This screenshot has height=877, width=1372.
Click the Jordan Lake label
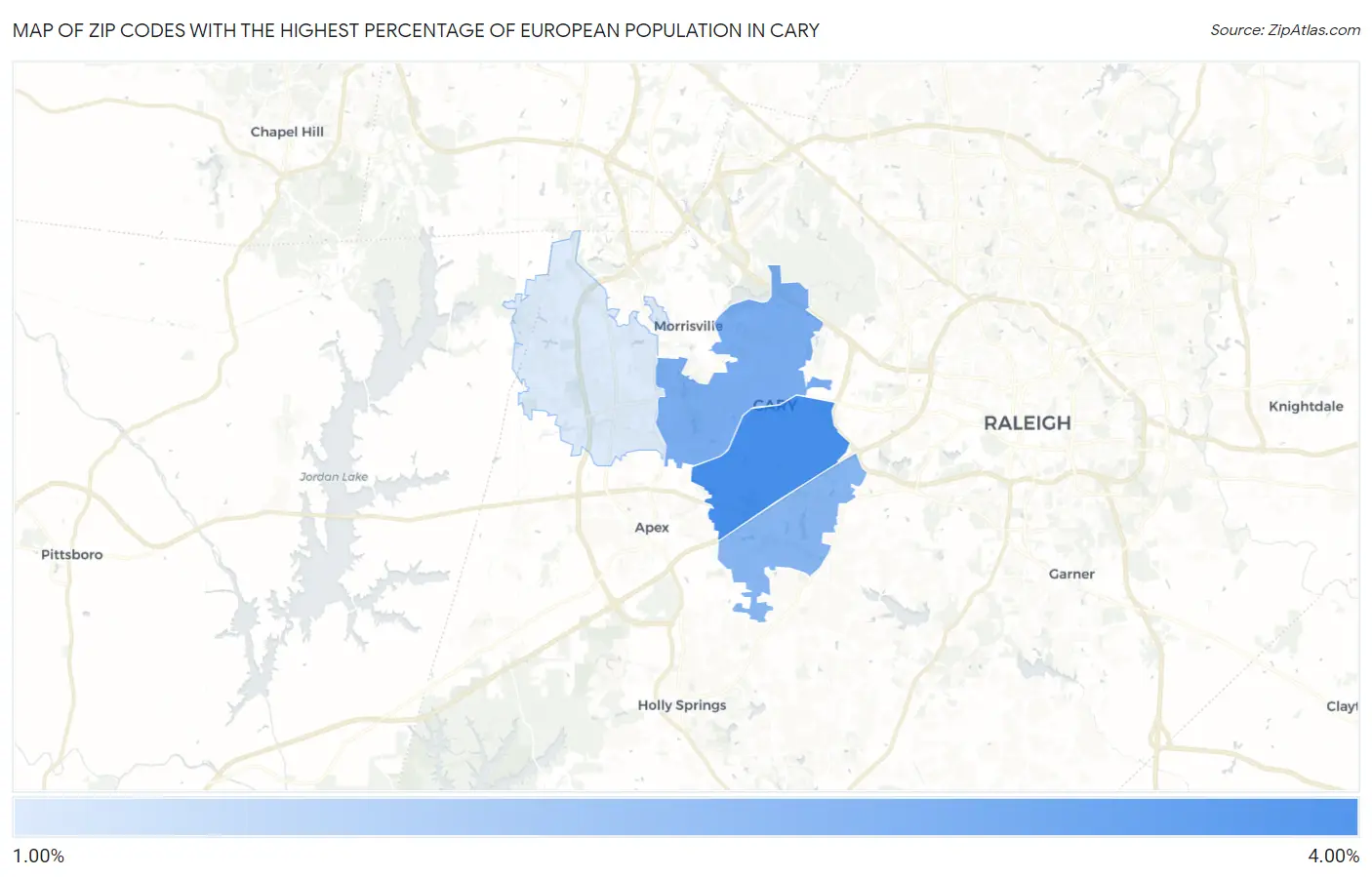tap(334, 477)
